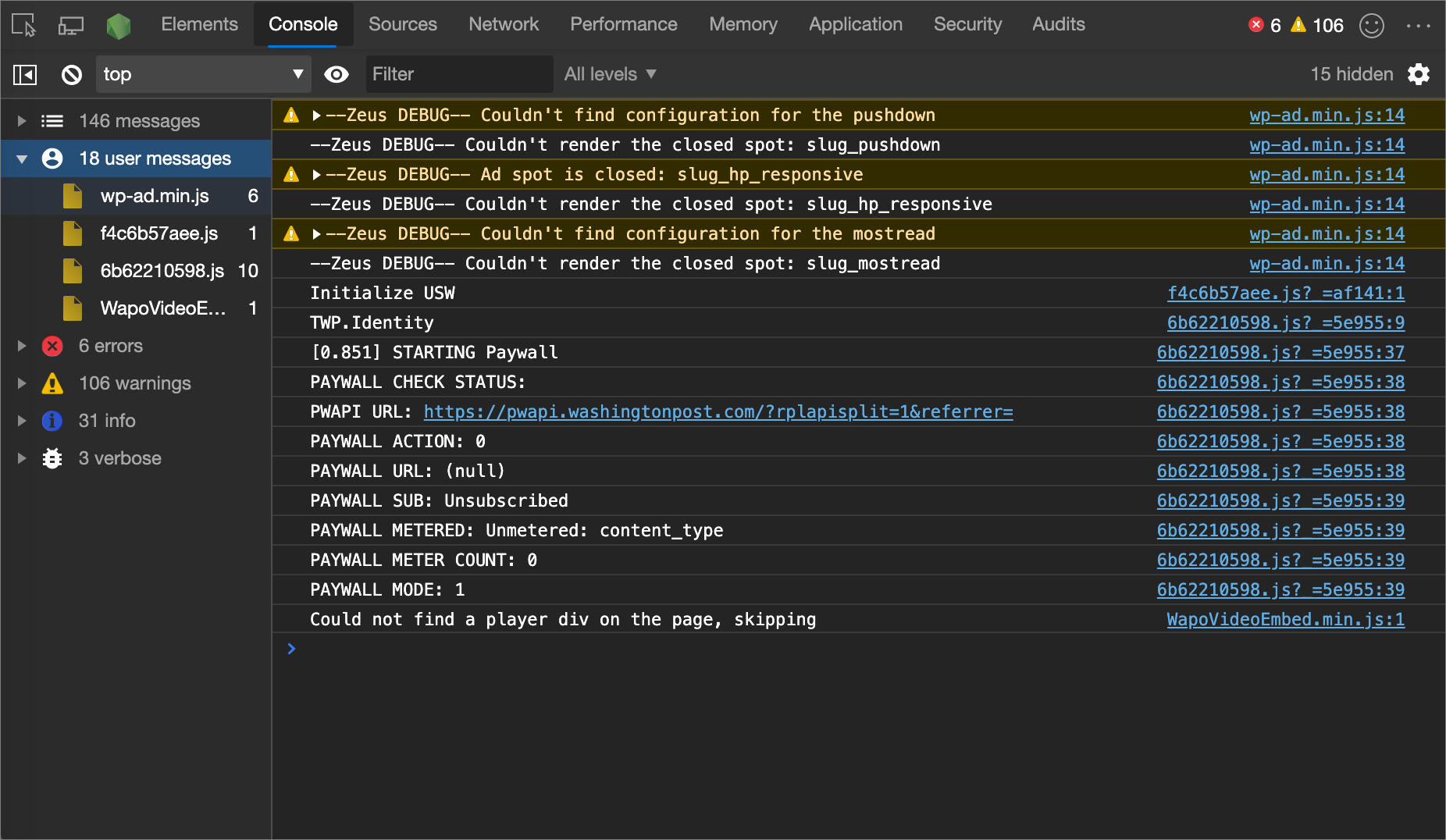
Task: Open wp-ad.min.js:14 link on pushdown warning
Action: tap(1327, 116)
